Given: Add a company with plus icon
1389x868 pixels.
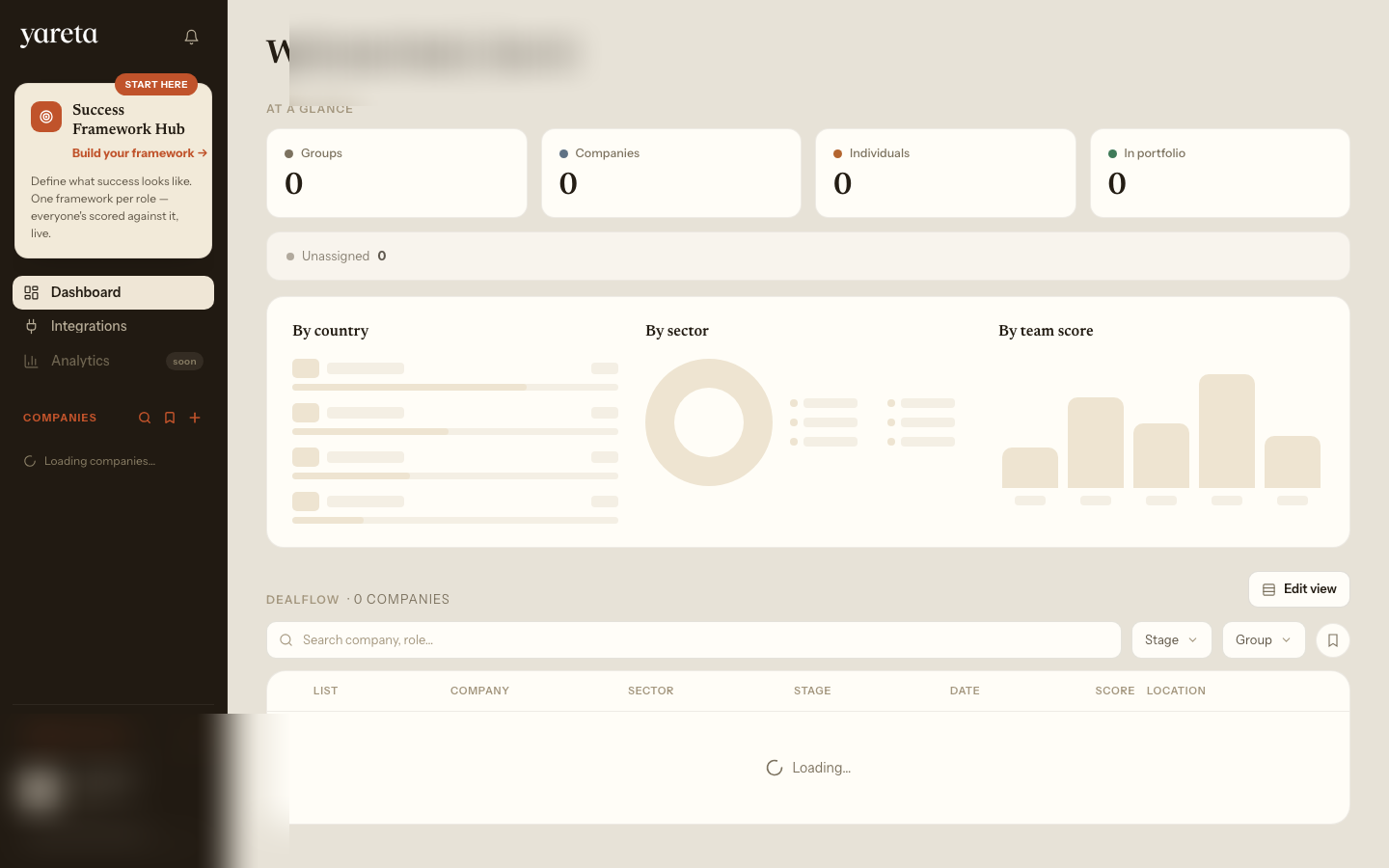Looking at the screenshot, I should (x=195, y=418).
